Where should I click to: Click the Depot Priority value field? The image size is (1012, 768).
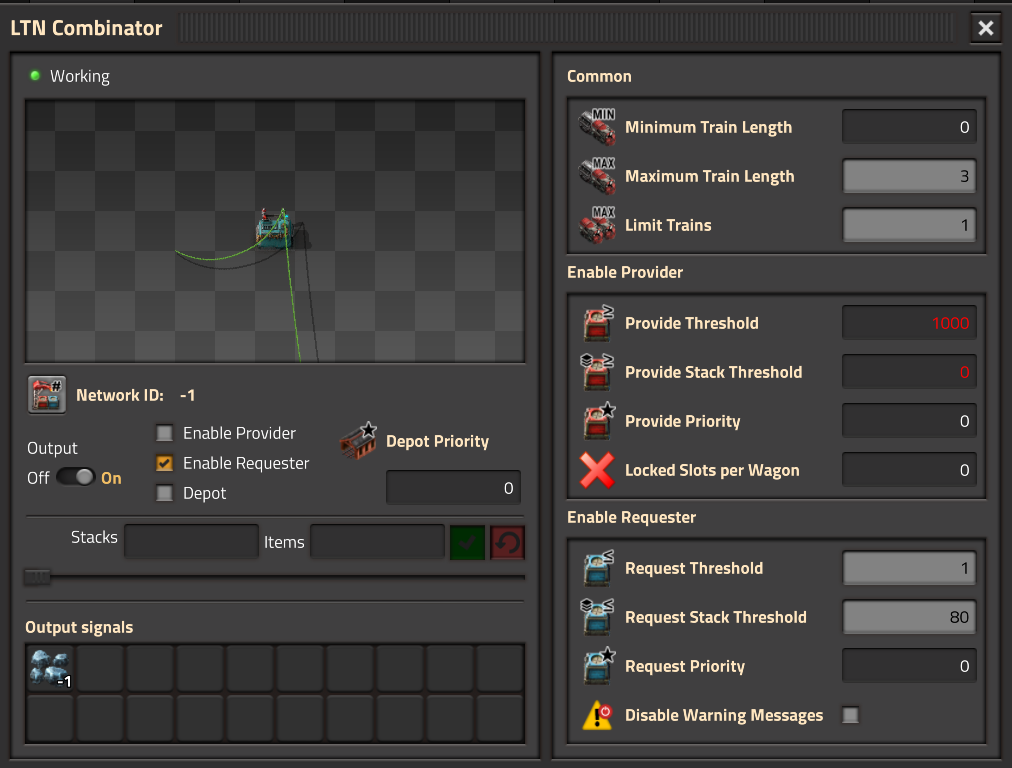[x=453, y=487]
